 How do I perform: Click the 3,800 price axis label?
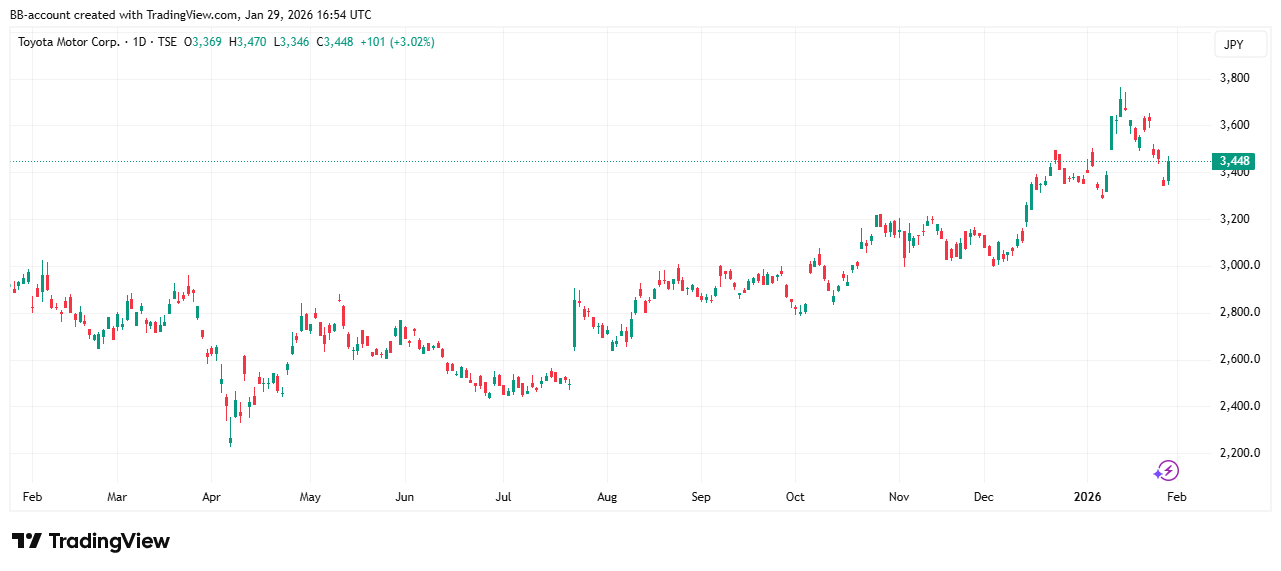coord(1236,78)
